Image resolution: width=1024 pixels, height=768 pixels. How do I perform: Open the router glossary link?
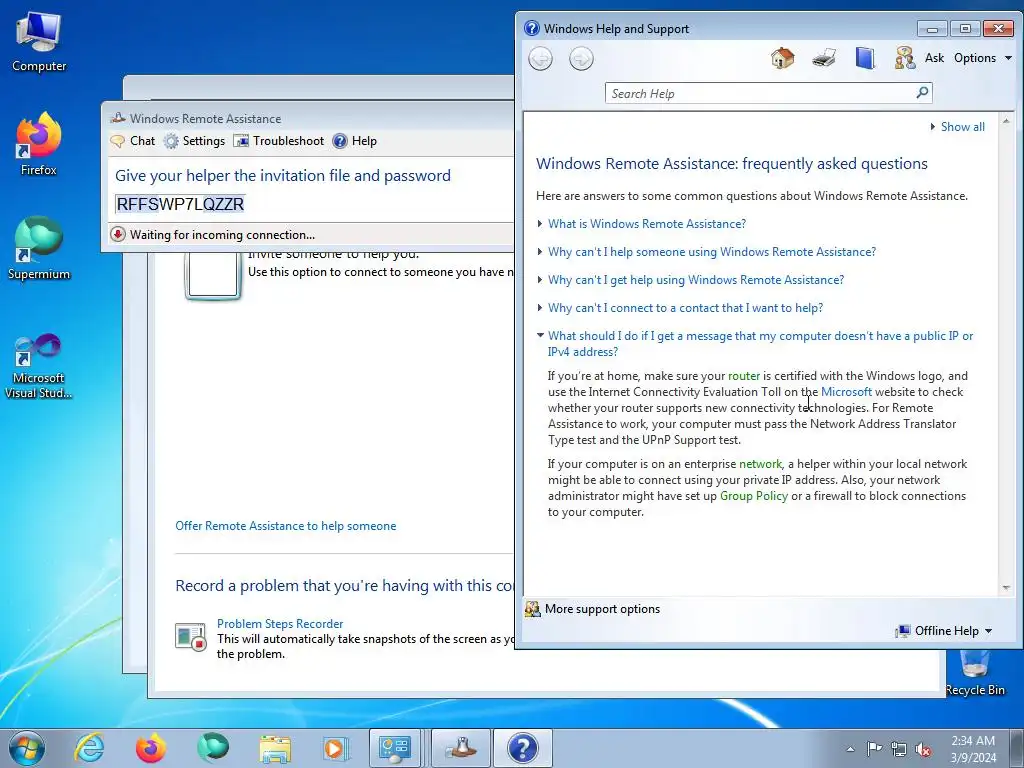click(x=744, y=376)
